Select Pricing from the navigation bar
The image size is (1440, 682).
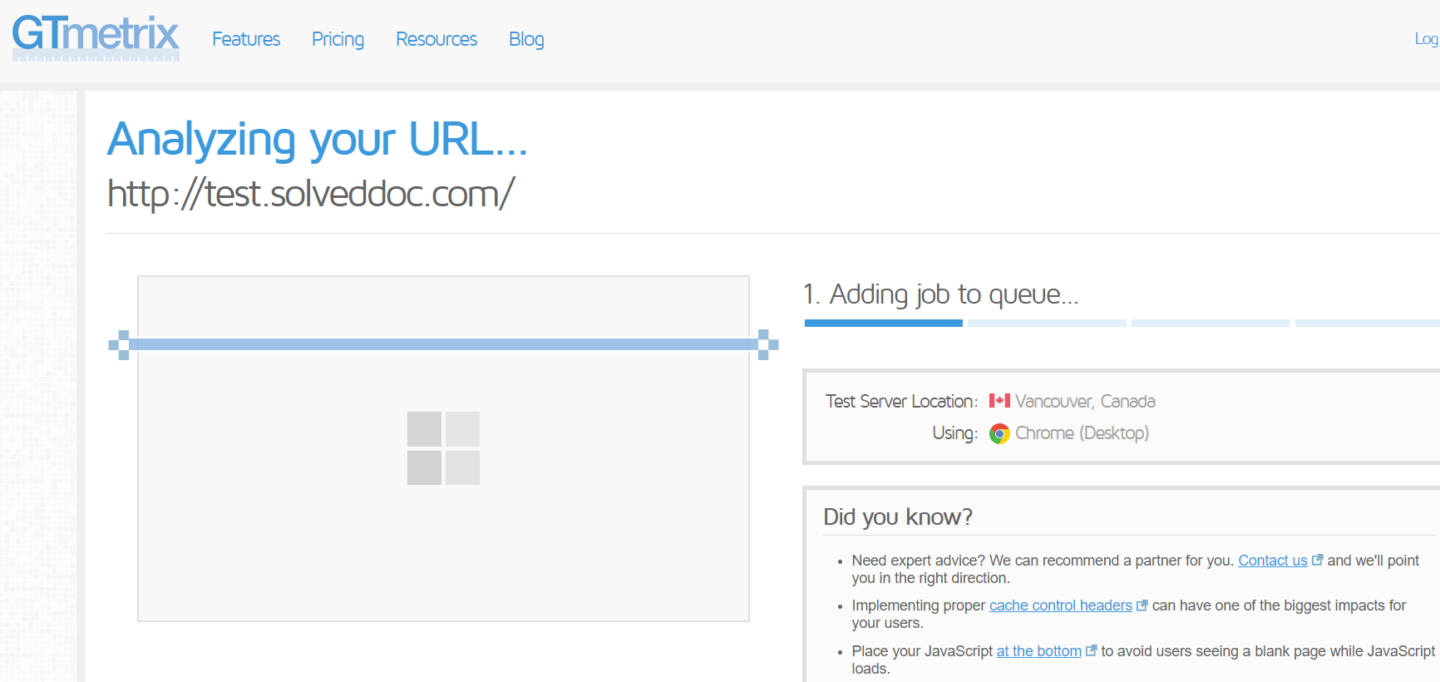pyautogui.click(x=337, y=39)
